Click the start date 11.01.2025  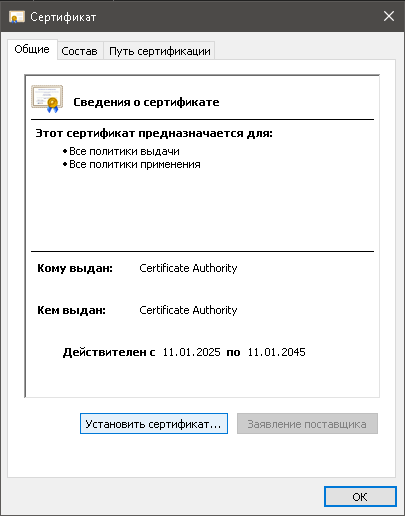(x=191, y=352)
